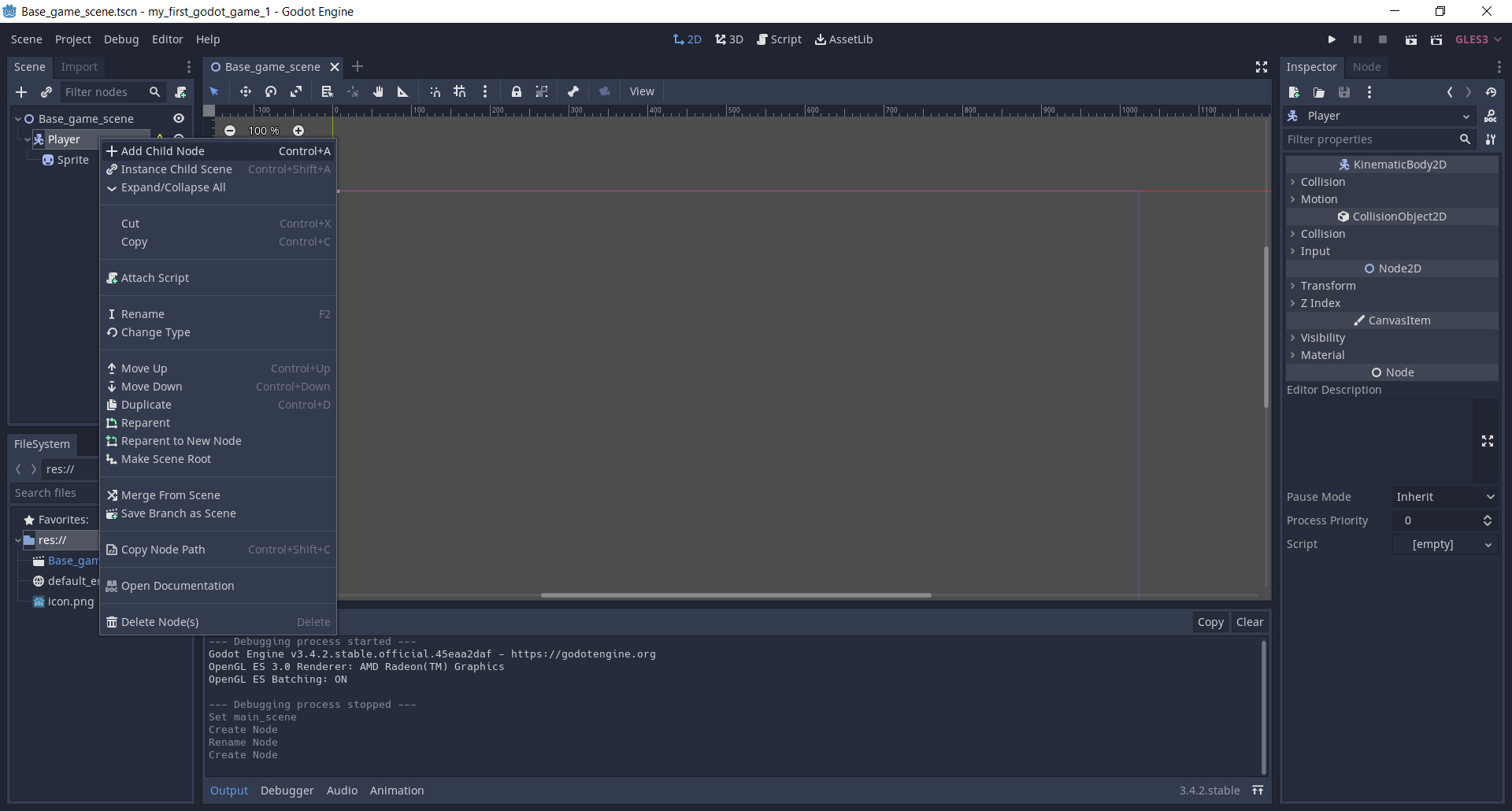Image resolution: width=1512 pixels, height=811 pixels.
Task: Choose Instance Child Scene menu entry
Action: [x=218, y=169]
